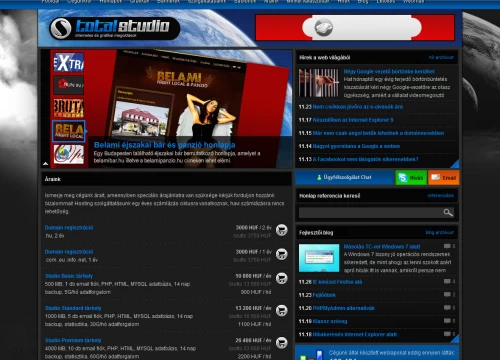Click comment icon on the 11.18 post

tap(447, 334)
